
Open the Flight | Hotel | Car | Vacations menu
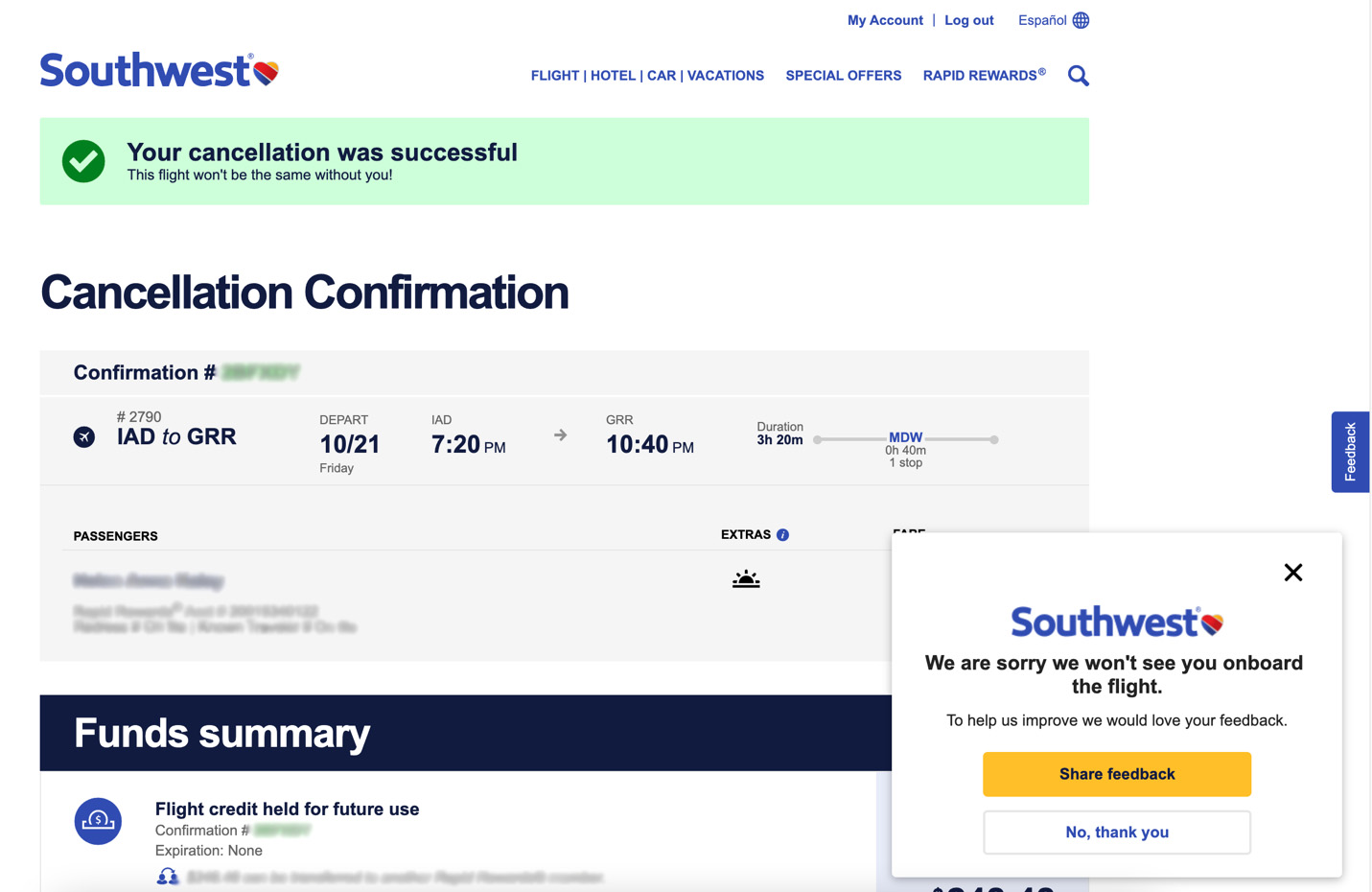[x=647, y=76]
